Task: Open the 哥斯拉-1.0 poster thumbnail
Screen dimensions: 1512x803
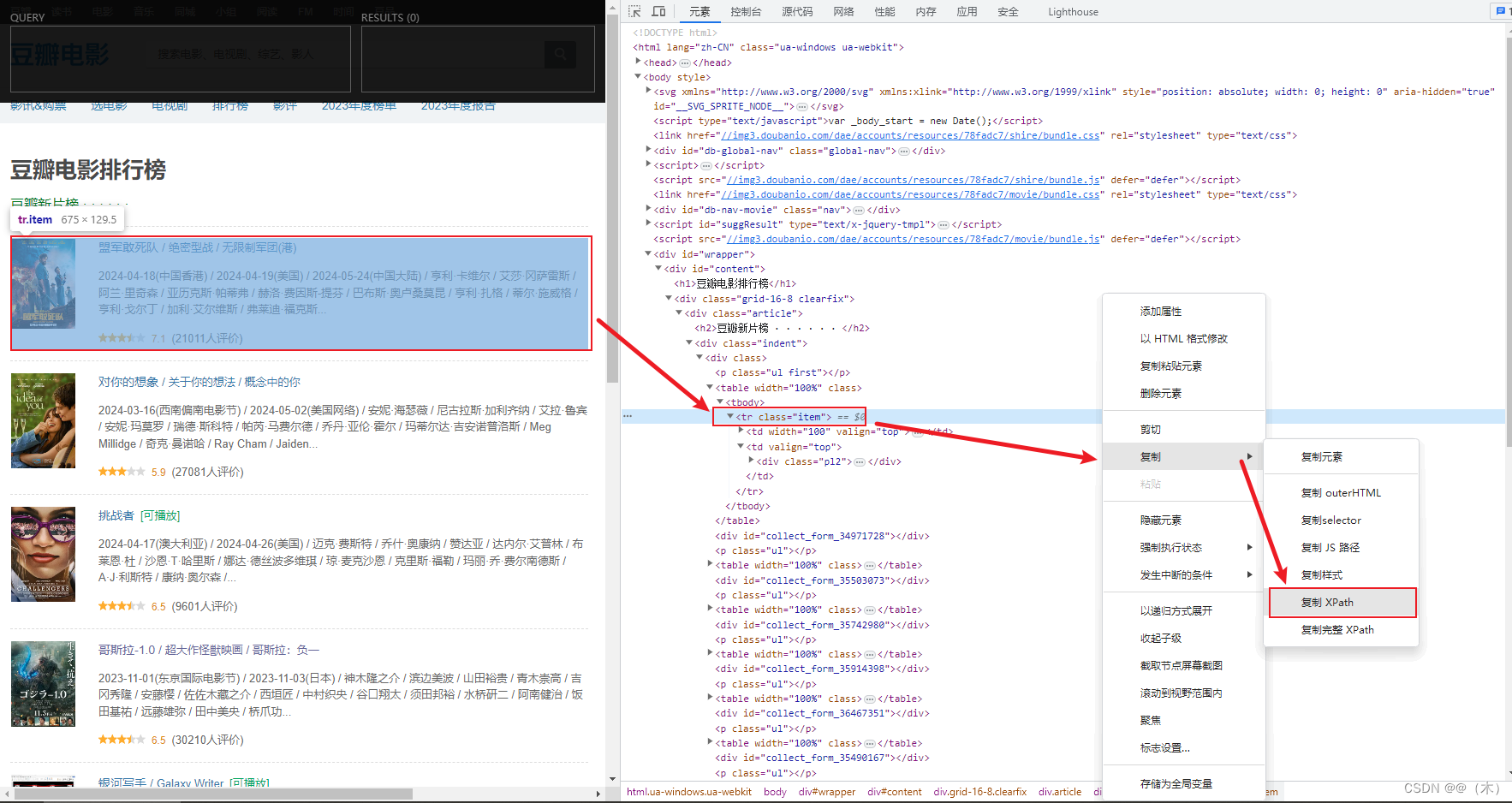Action: (43, 684)
